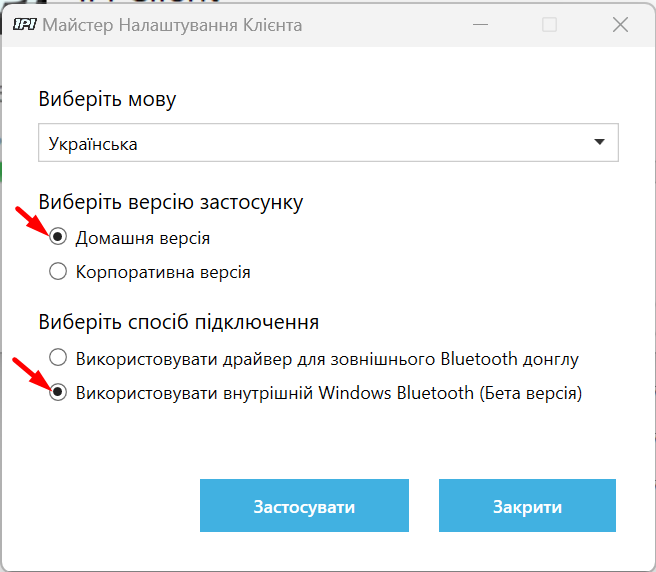Enable the external Bluetooth dongle driver option
The height and width of the screenshot is (572, 656).
[58, 358]
